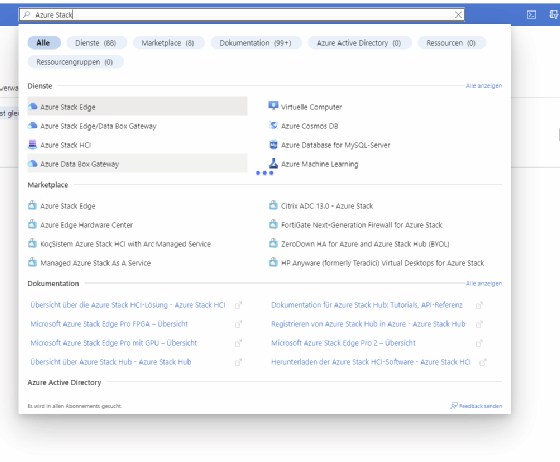Click Marketplace icon for Citrix ADC 13.0
This screenshot has height=462, width=560.
pyautogui.click(x=273, y=205)
